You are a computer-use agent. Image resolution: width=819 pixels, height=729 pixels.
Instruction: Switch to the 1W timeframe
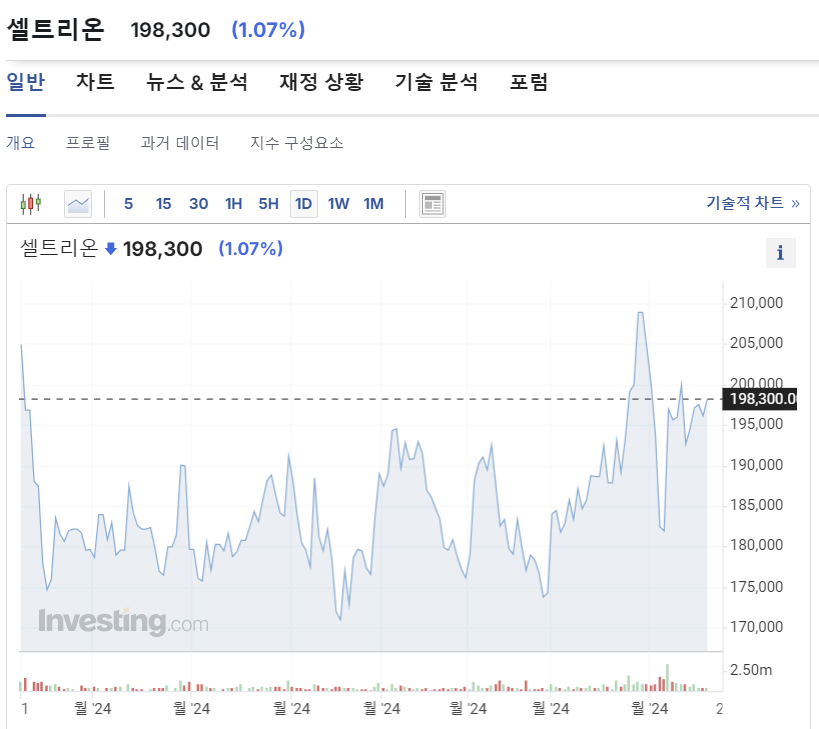click(338, 203)
